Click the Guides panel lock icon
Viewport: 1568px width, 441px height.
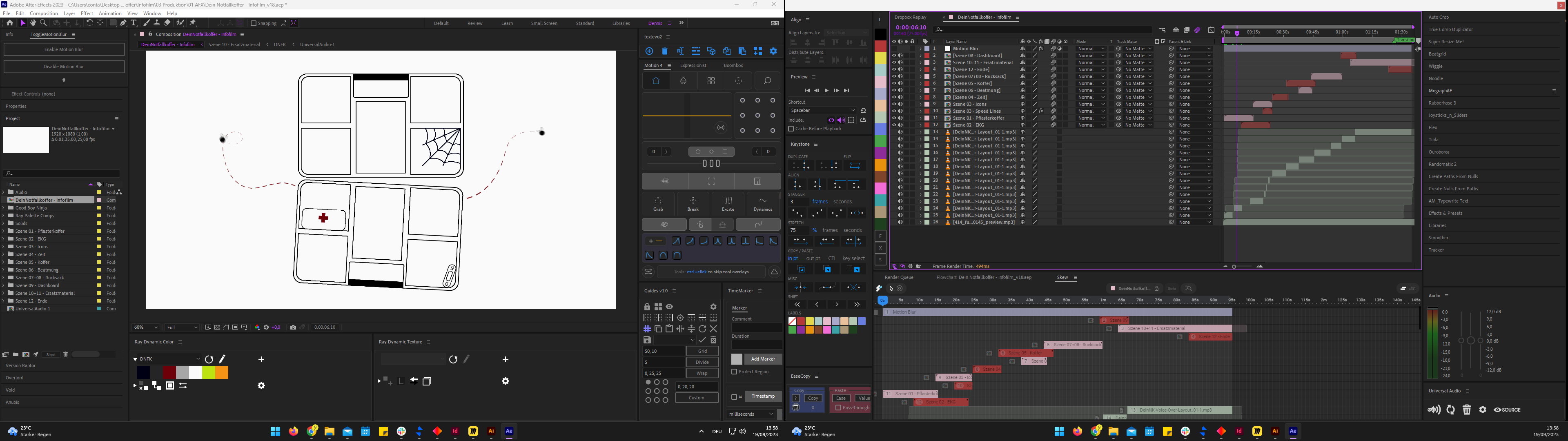coord(647,307)
